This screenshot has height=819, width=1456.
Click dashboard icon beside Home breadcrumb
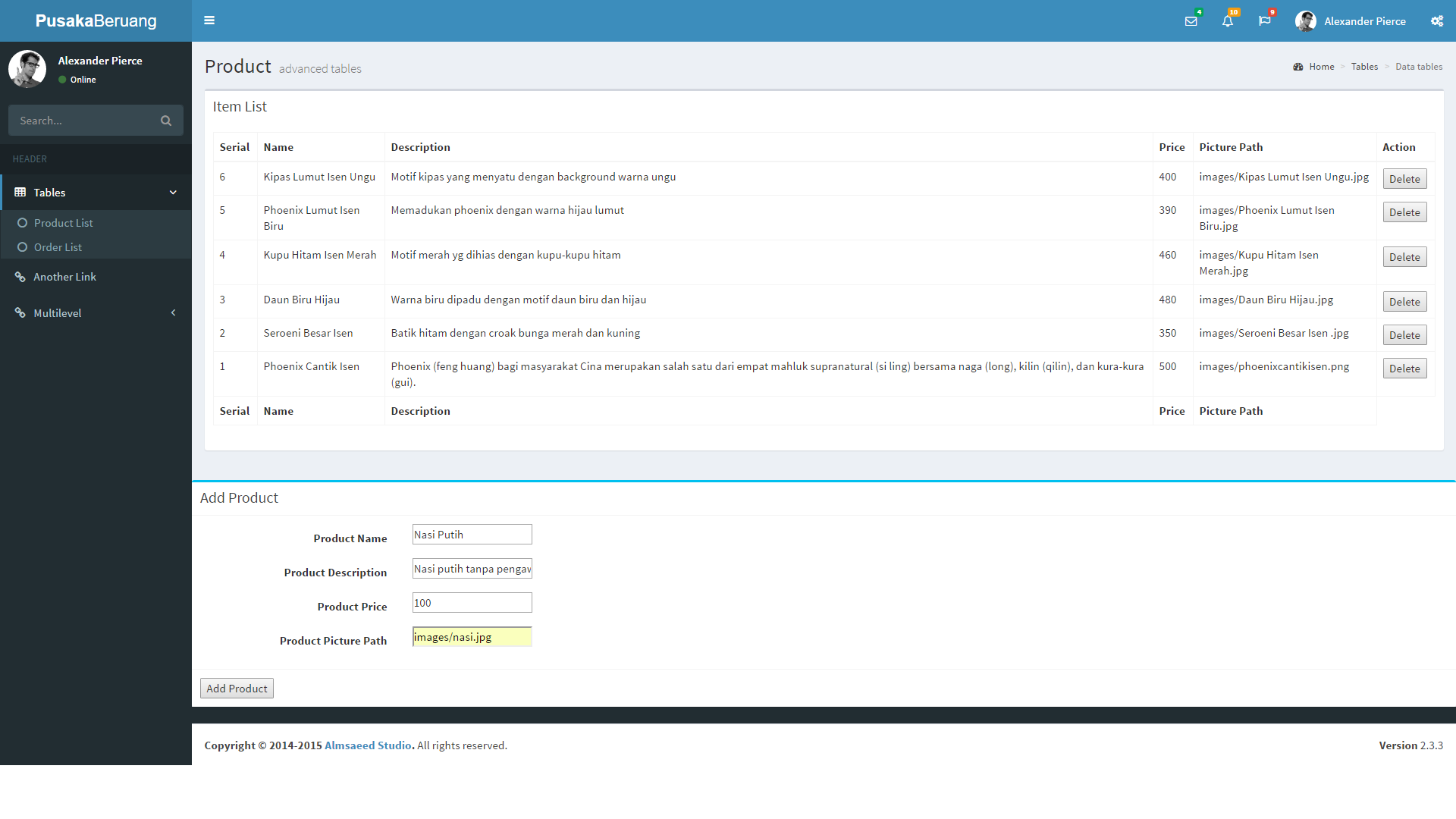pos(1298,67)
